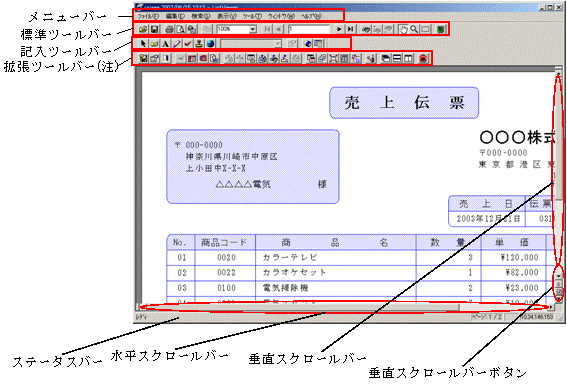Viewport: 567px width, 389px height.
Task: Go to the next page
Action: 339,29
